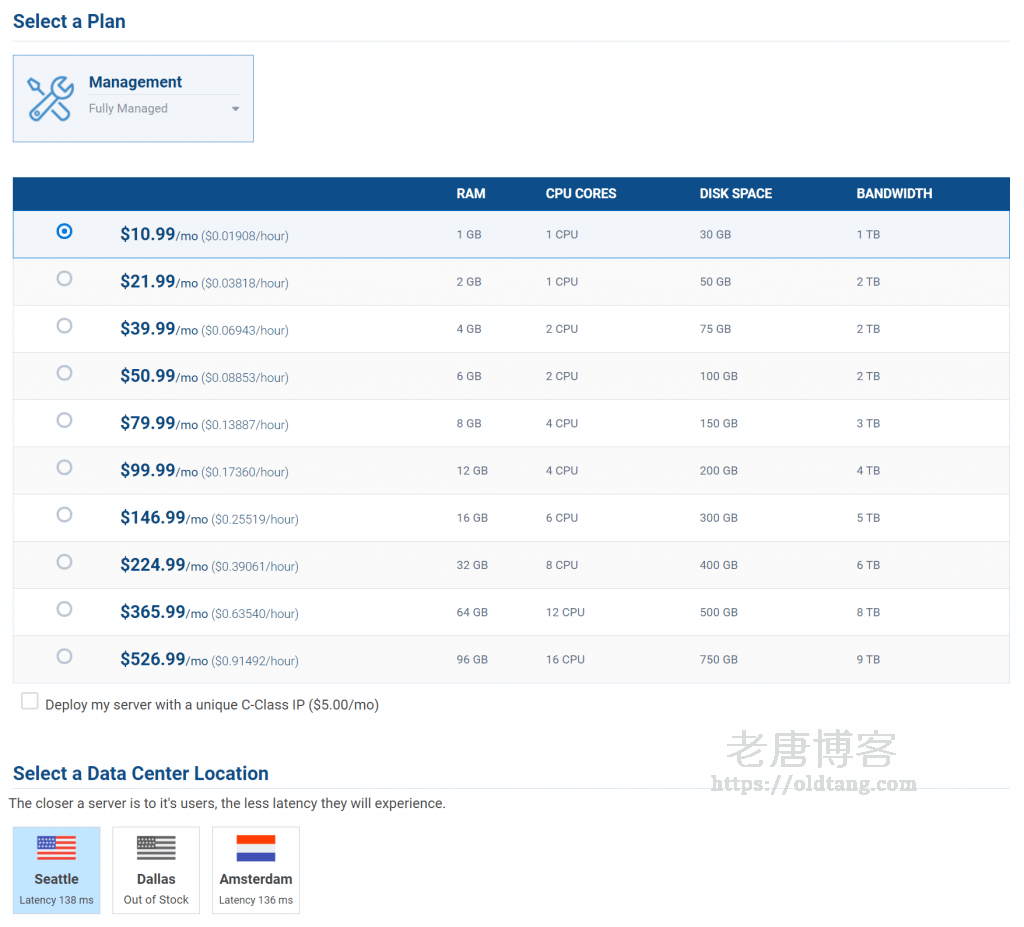1024x927 pixels.
Task: Select the $21.99/mo plan radio button
Action: (x=64, y=279)
